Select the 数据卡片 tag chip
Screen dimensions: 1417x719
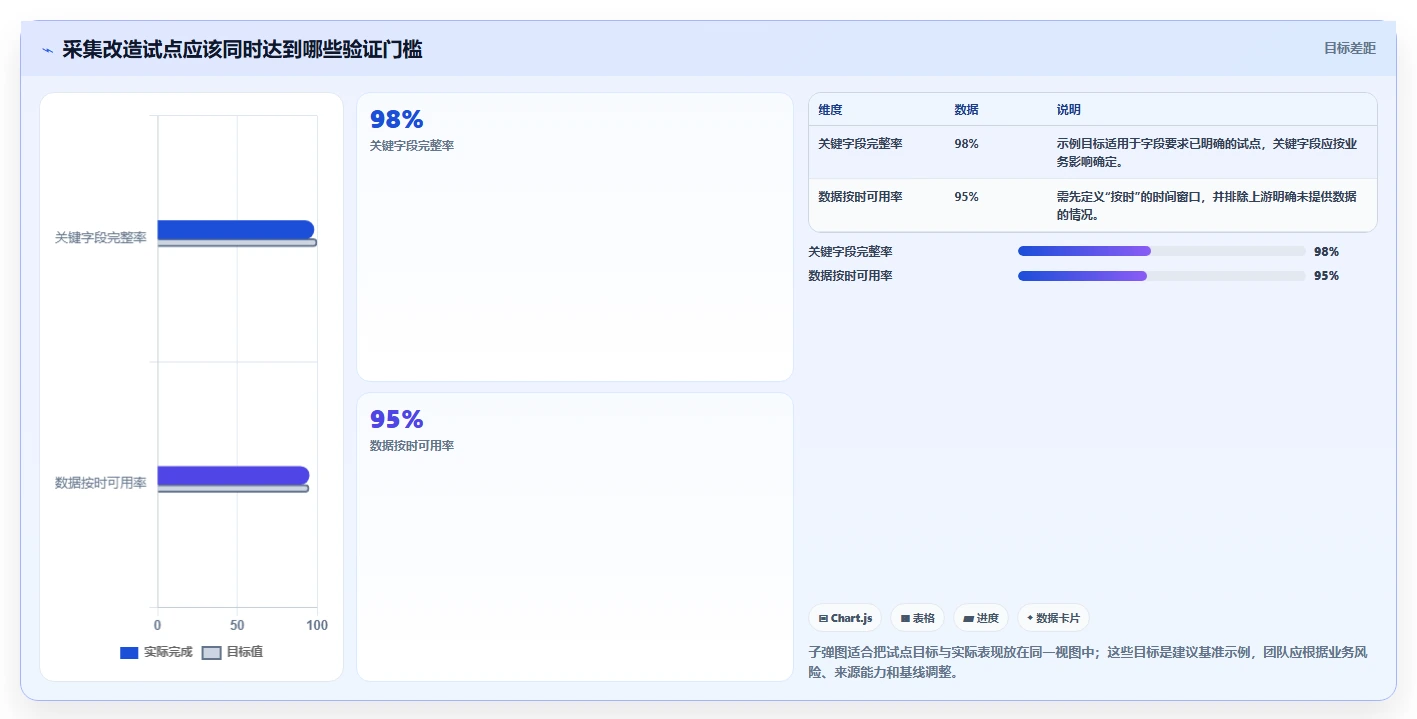[1054, 618]
